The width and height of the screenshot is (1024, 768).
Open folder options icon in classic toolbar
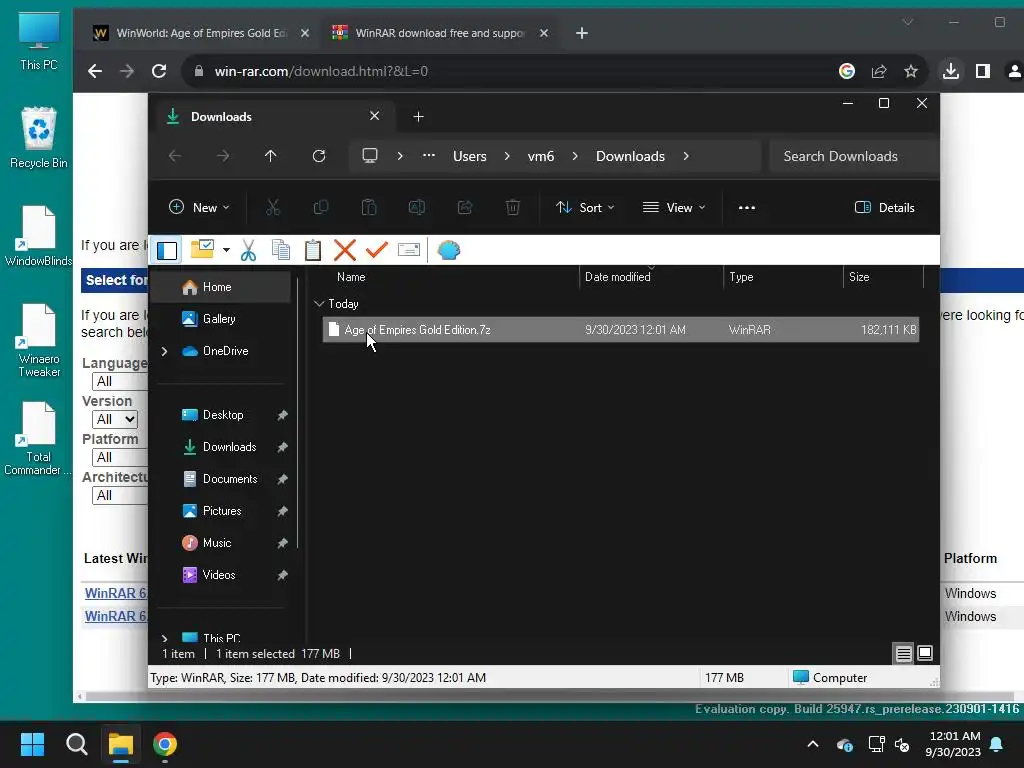click(202, 249)
